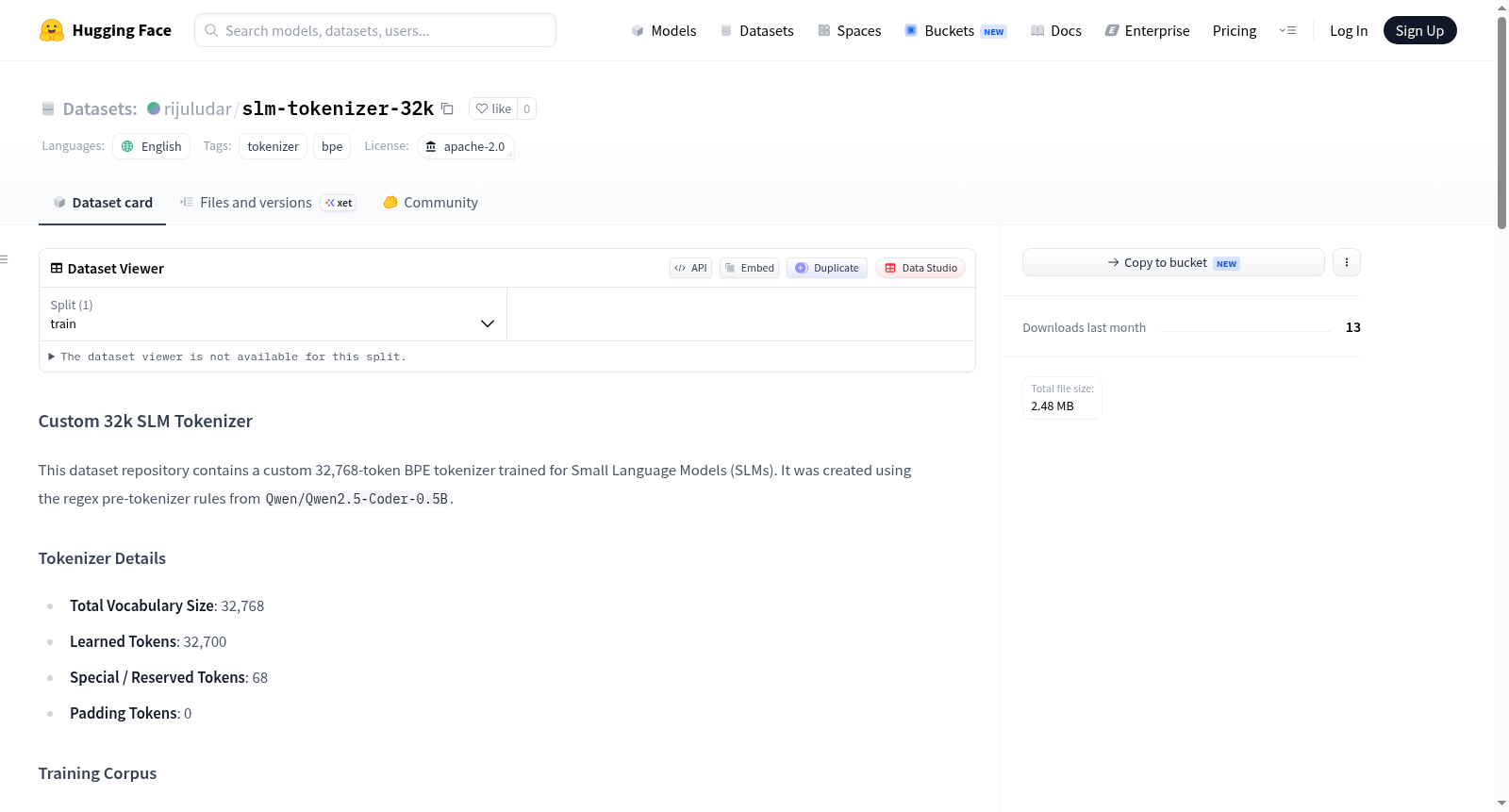This screenshot has height=812, width=1509.
Task: Go to Models in the navigation
Action: tap(664, 30)
